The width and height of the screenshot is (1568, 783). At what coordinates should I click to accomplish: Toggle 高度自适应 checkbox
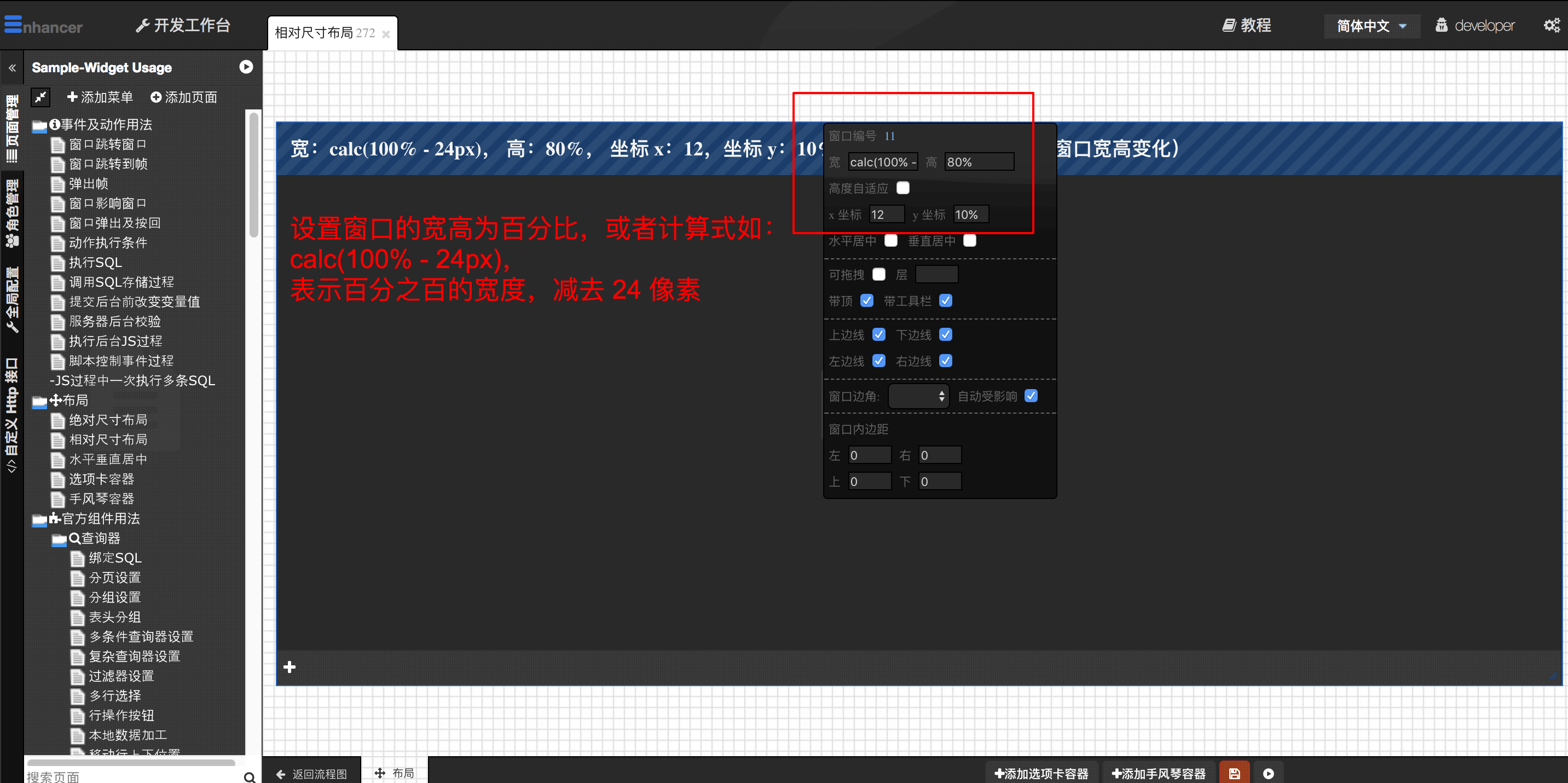coord(902,188)
